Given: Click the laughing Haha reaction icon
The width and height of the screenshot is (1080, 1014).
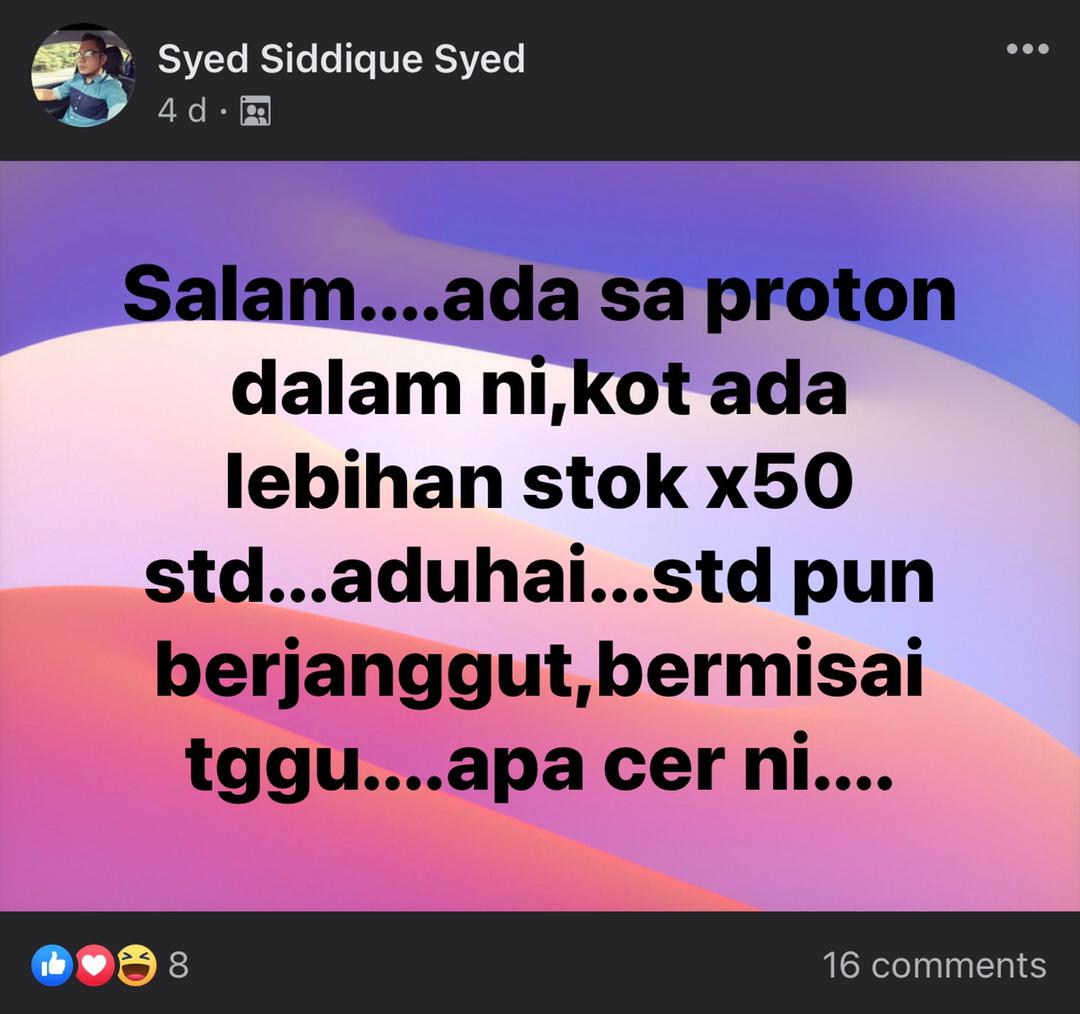Looking at the screenshot, I should pos(136,965).
